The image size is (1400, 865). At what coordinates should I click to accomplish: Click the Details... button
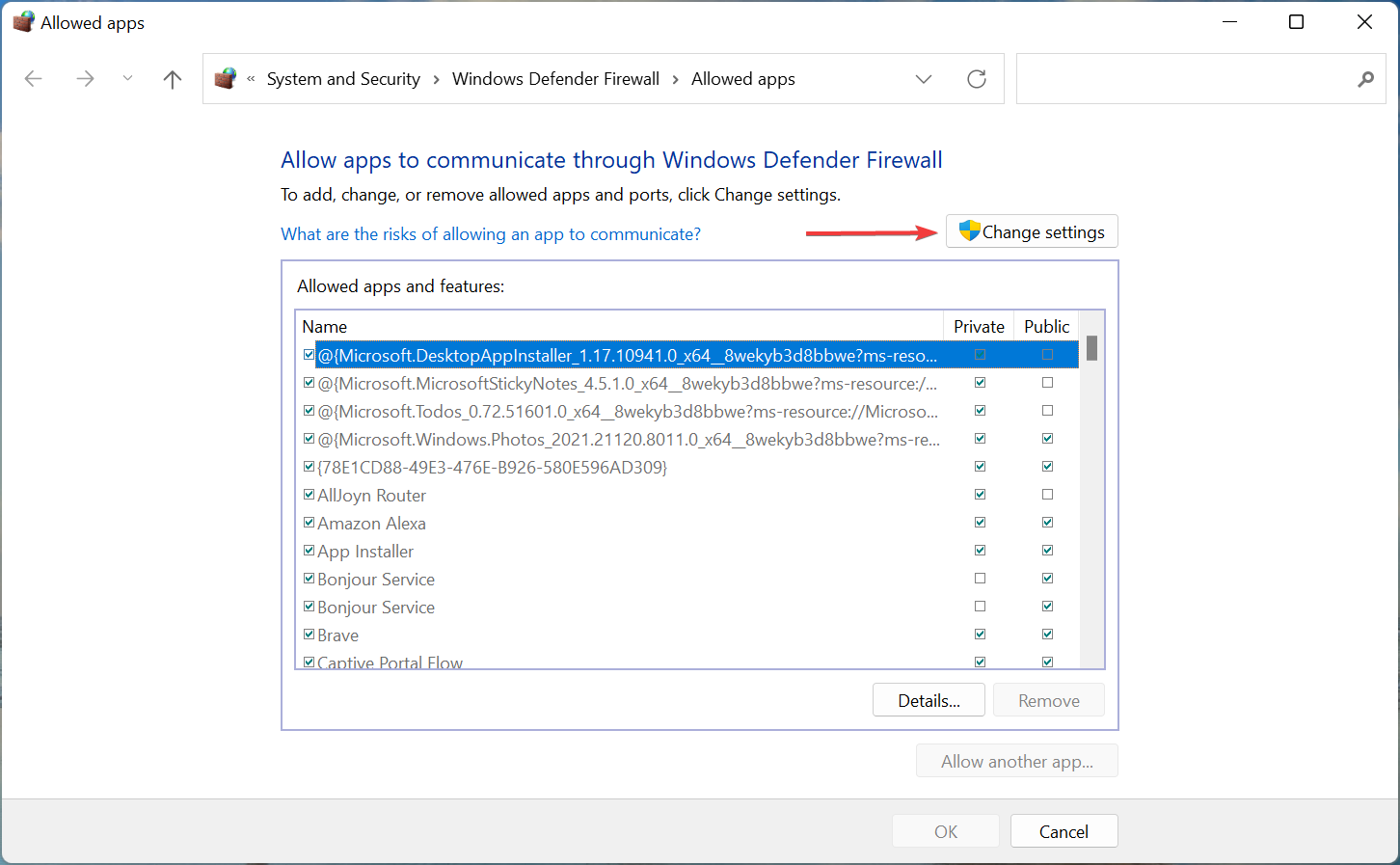929,700
